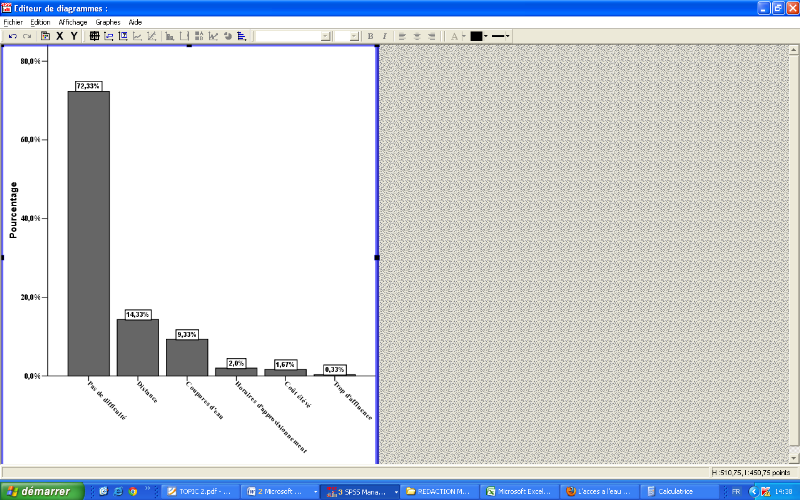Click the démarrer Start button
Viewport: 800px width, 500px height.
(x=42, y=491)
